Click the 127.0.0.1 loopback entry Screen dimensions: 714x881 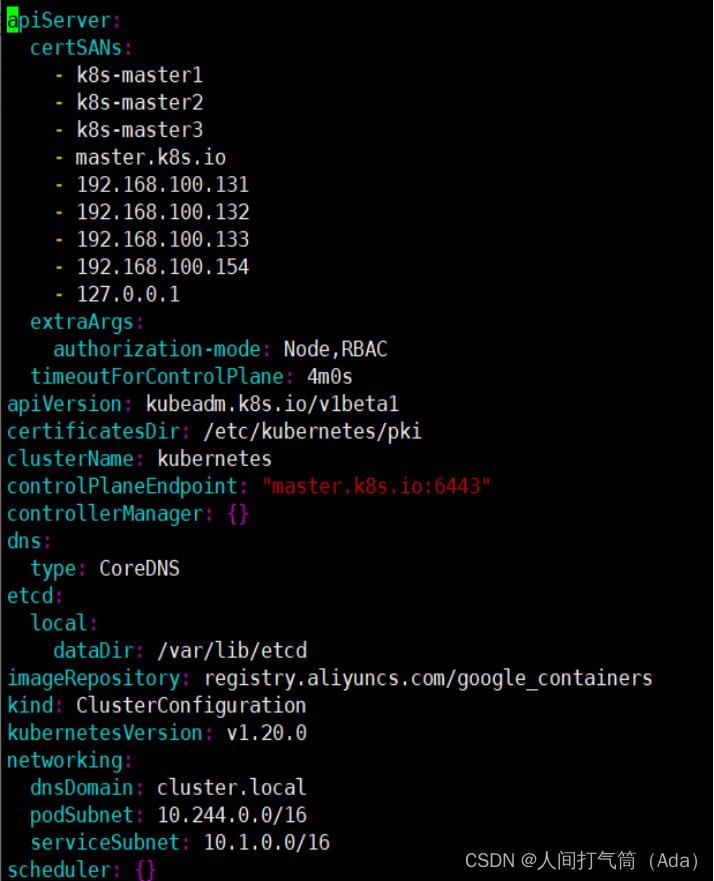tap(128, 295)
